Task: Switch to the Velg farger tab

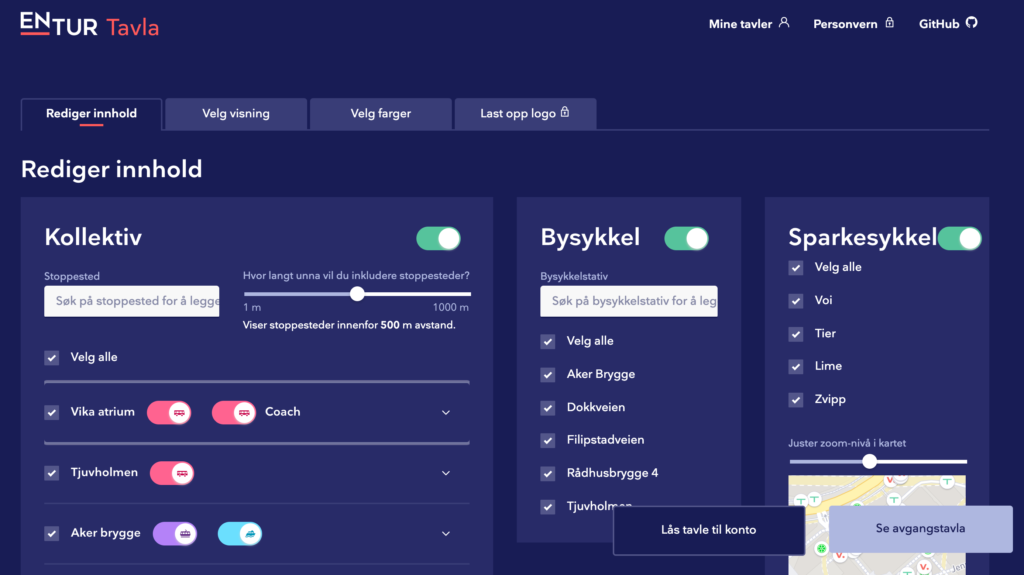Action: click(381, 114)
